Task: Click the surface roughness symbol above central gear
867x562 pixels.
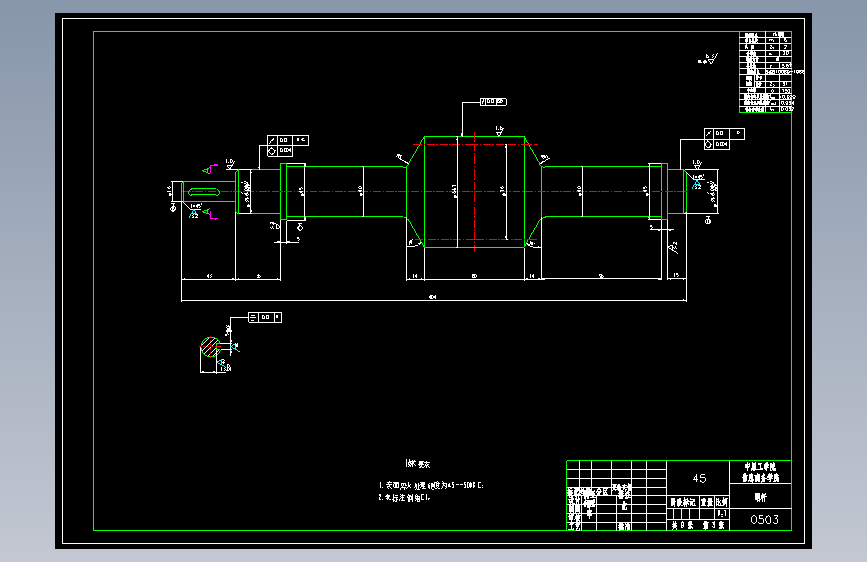Action: tap(499, 131)
